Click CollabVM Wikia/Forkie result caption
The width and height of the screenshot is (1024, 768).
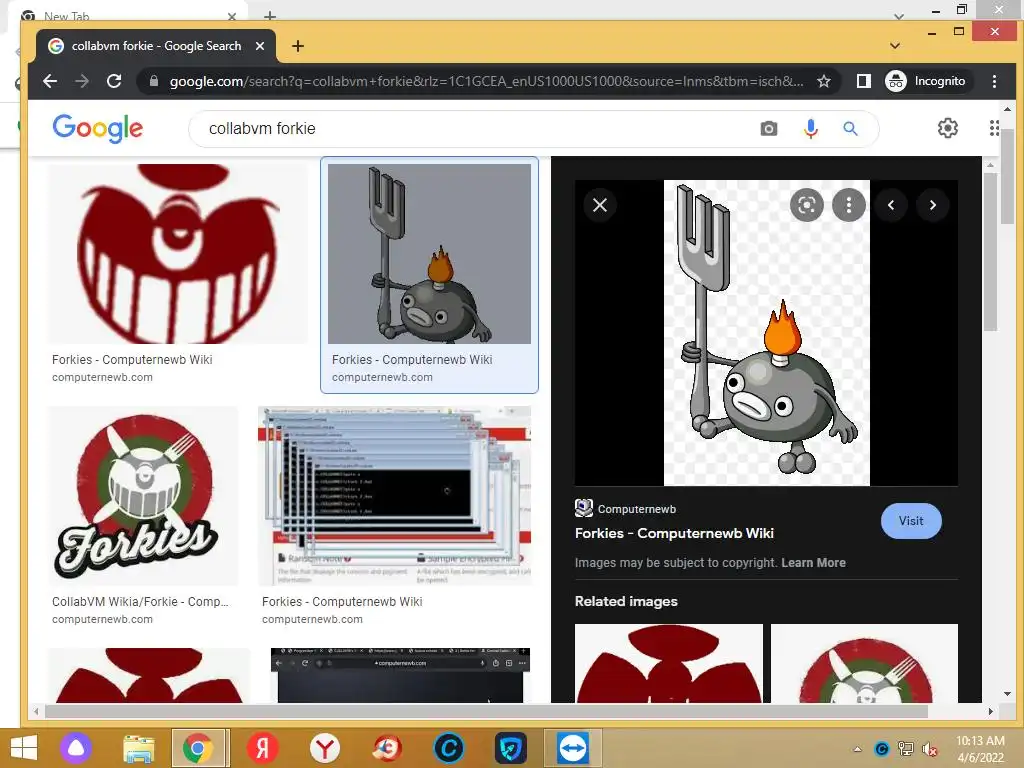(140, 601)
